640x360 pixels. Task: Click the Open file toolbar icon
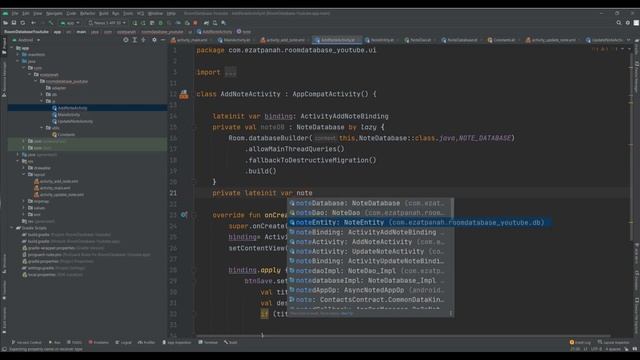[x=5, y=23]
